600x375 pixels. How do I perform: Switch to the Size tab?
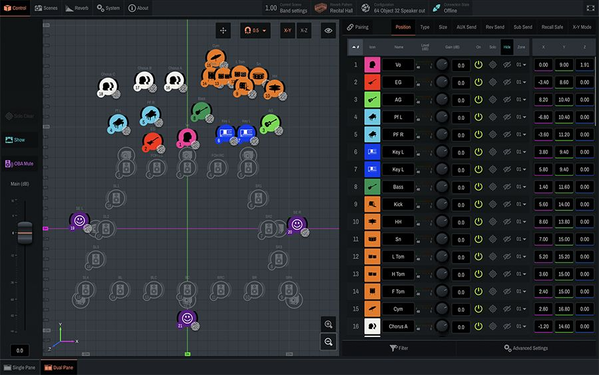click(443, 27)
